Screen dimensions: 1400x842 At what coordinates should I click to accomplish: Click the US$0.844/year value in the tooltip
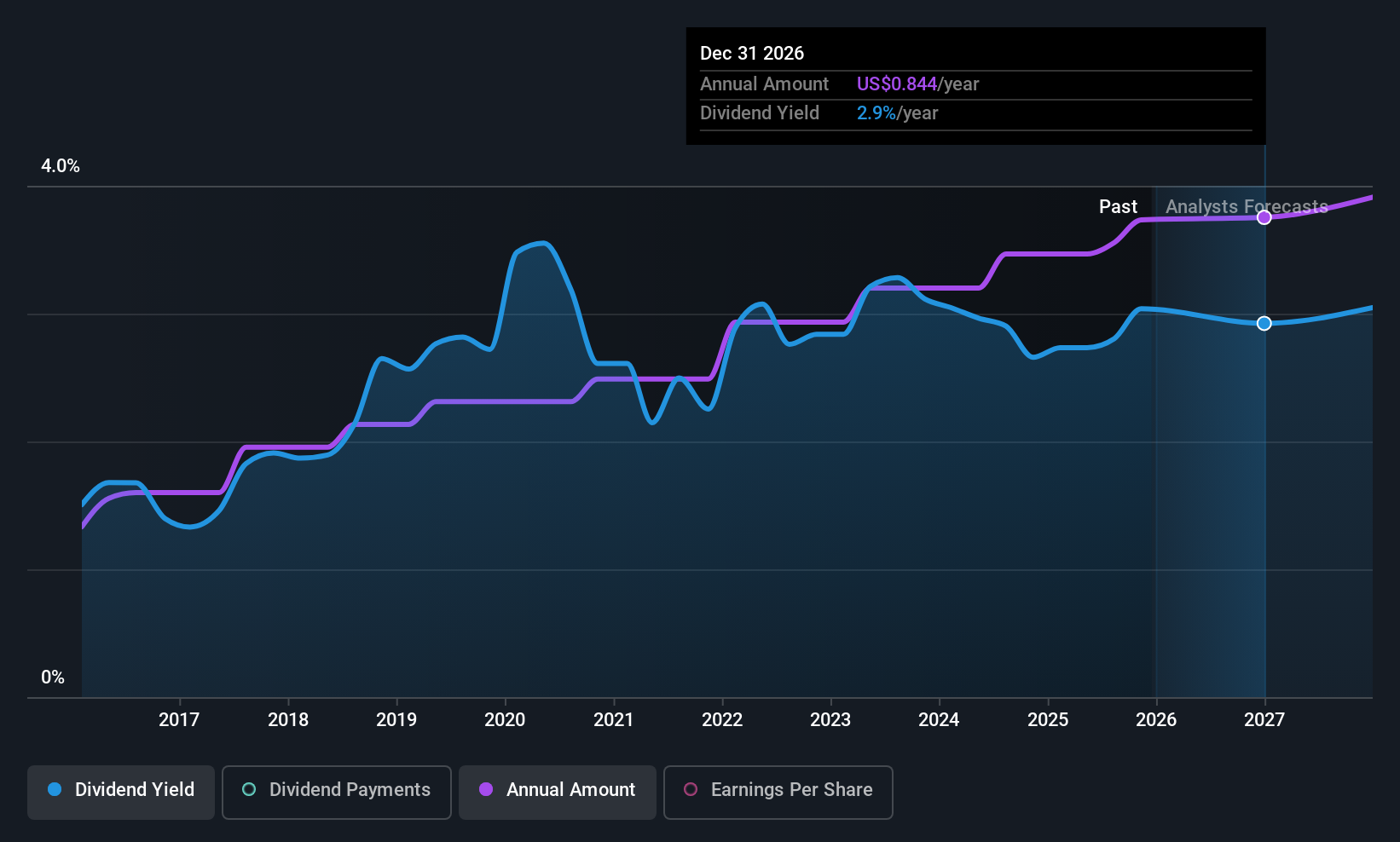pyautogui.click(x=917, y=84)
